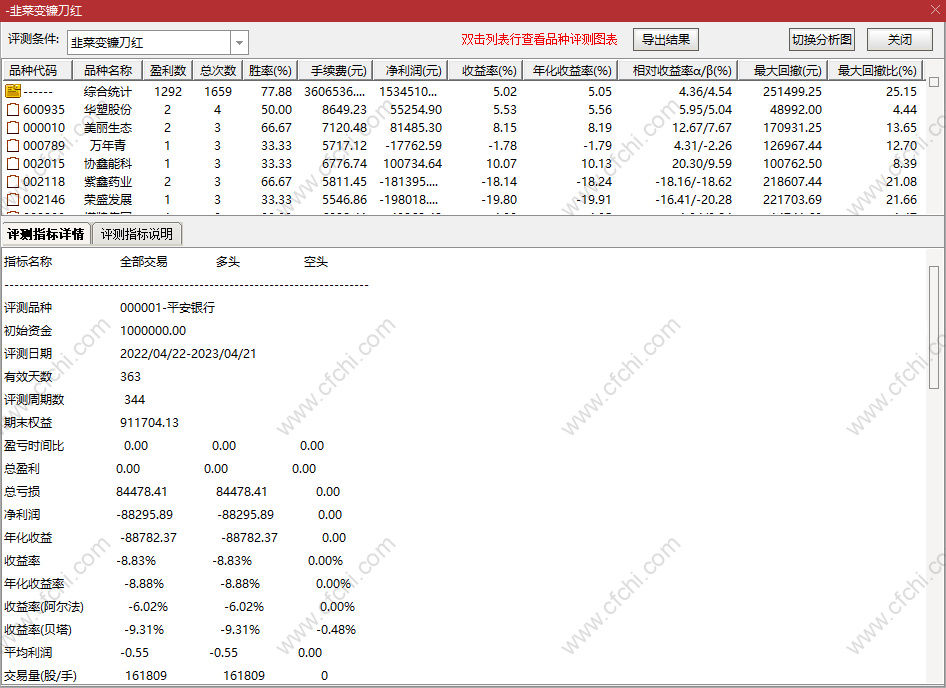Sort by the 最大回撤(元) column header
Viewport: 946px width, 688px height.
point(784,71)
